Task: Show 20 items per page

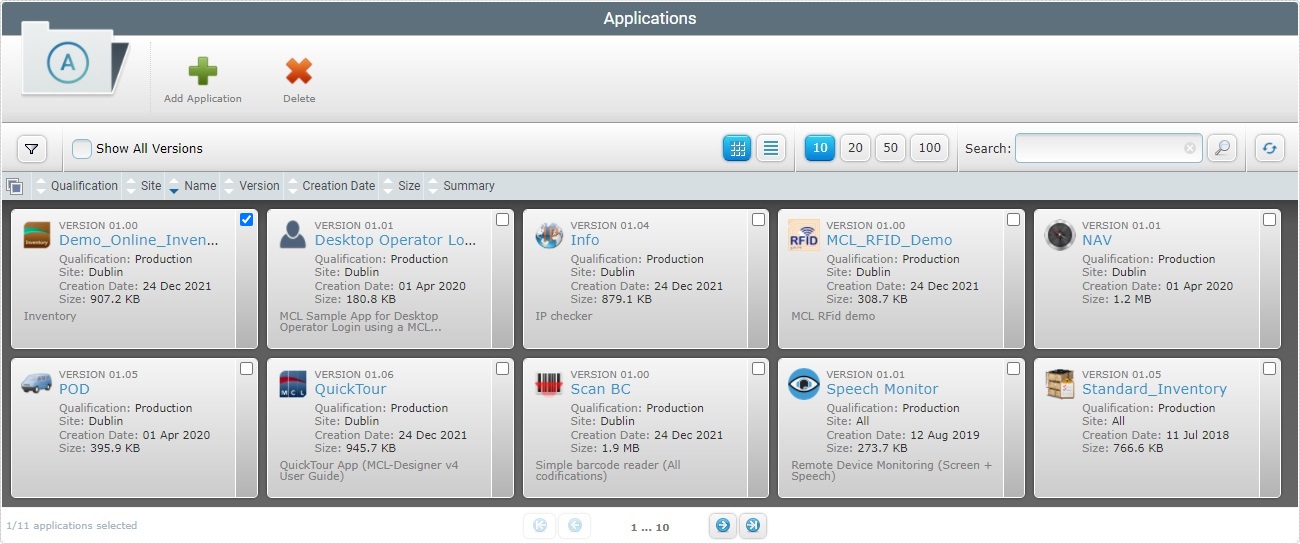Action: pyautogui.click(x=855, y=148)
